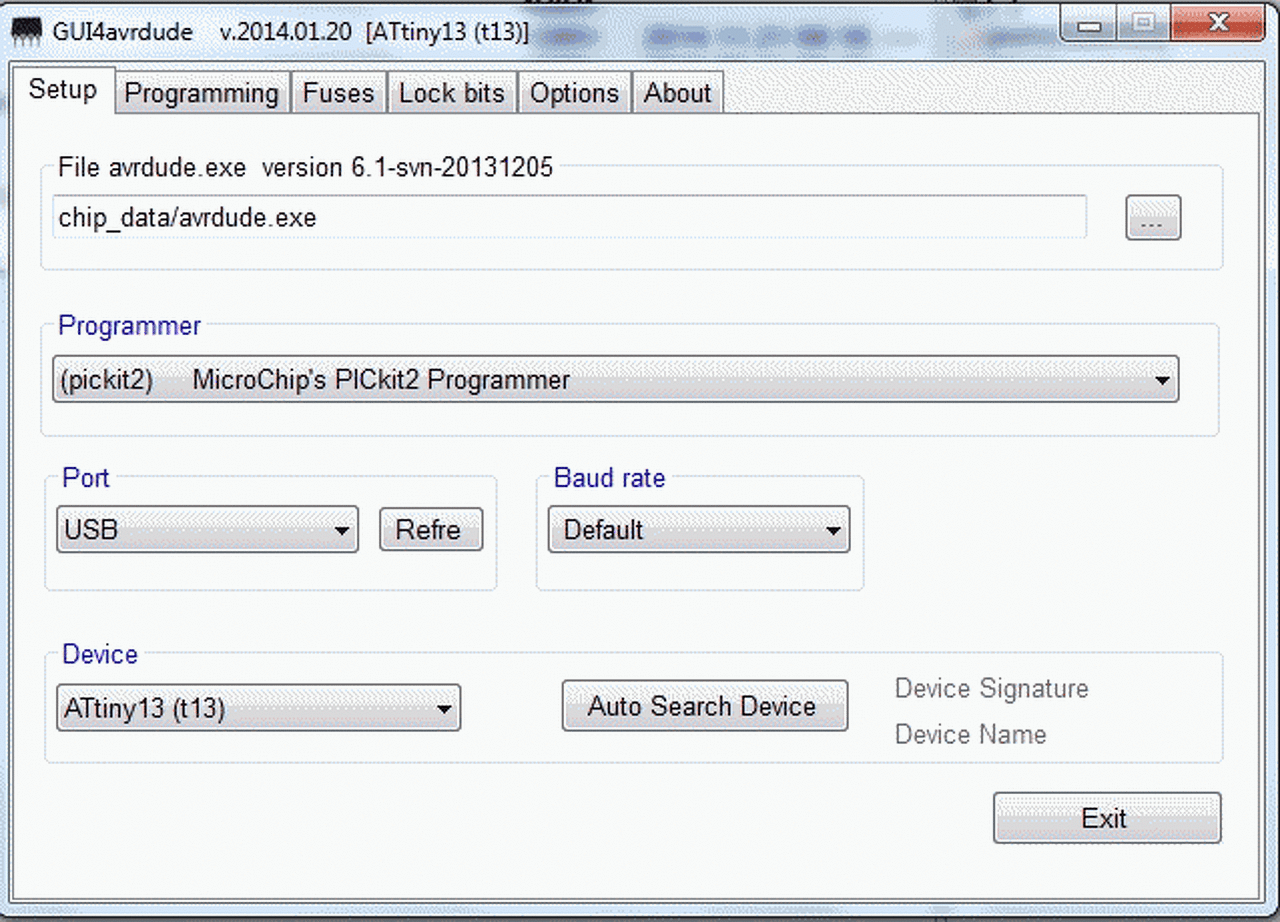Click the Auto Search Device button

click(x=704, y=707)
